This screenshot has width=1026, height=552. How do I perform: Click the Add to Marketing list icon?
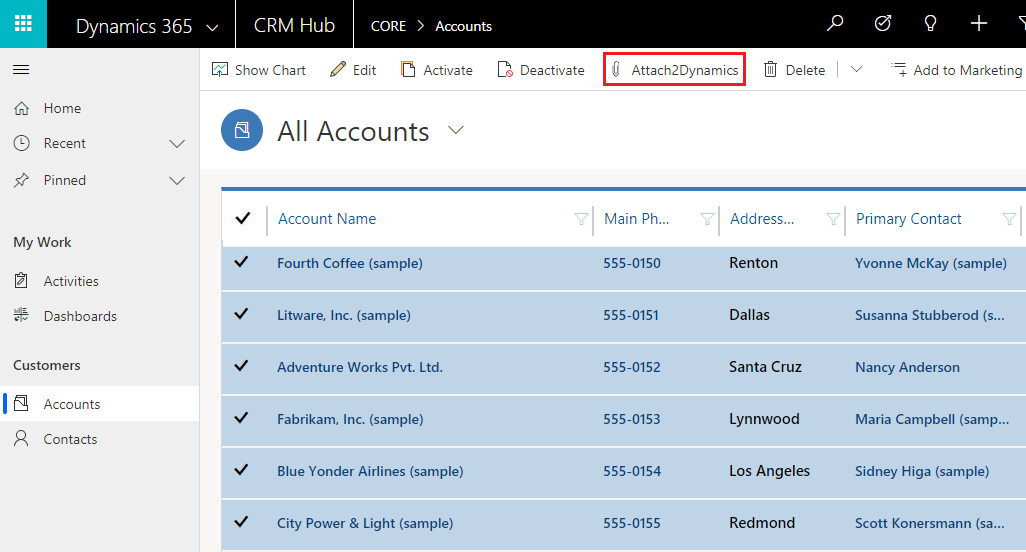click(899, 69)
